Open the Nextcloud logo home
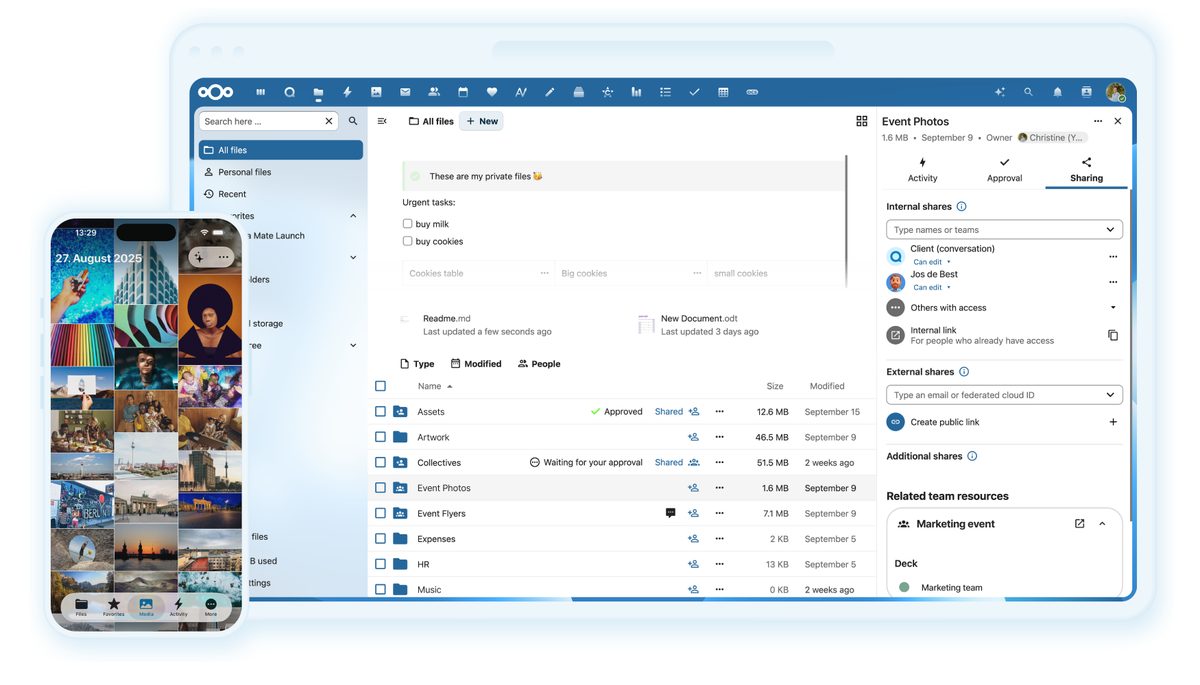 pyautogui.click(x=215, y=92)
